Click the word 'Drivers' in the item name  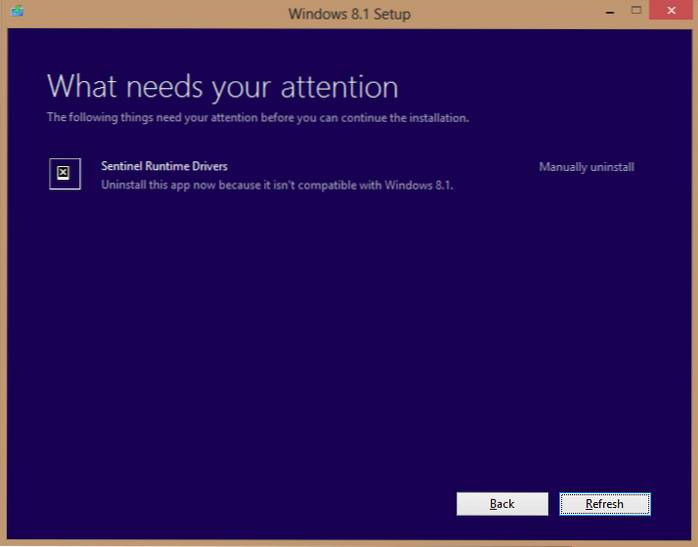pos(207,166)
